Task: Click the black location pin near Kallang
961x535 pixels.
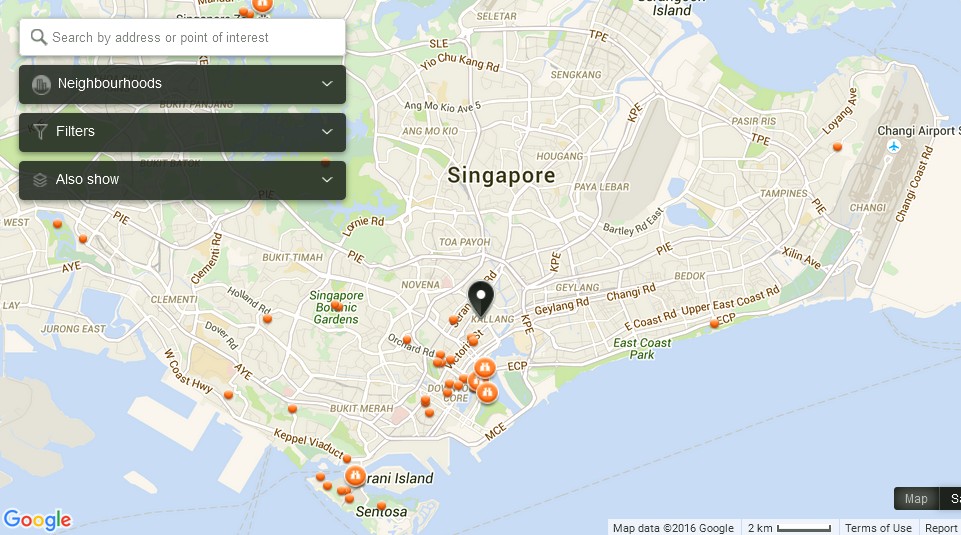Action: click(x=481, y=300)
